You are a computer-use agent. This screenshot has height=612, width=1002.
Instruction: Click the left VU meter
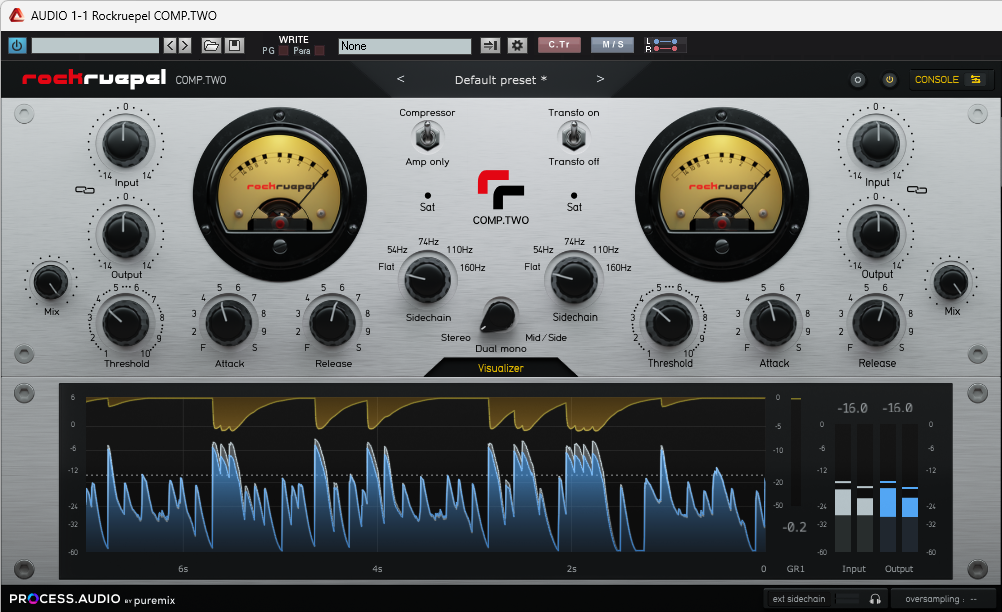(280, 194)
